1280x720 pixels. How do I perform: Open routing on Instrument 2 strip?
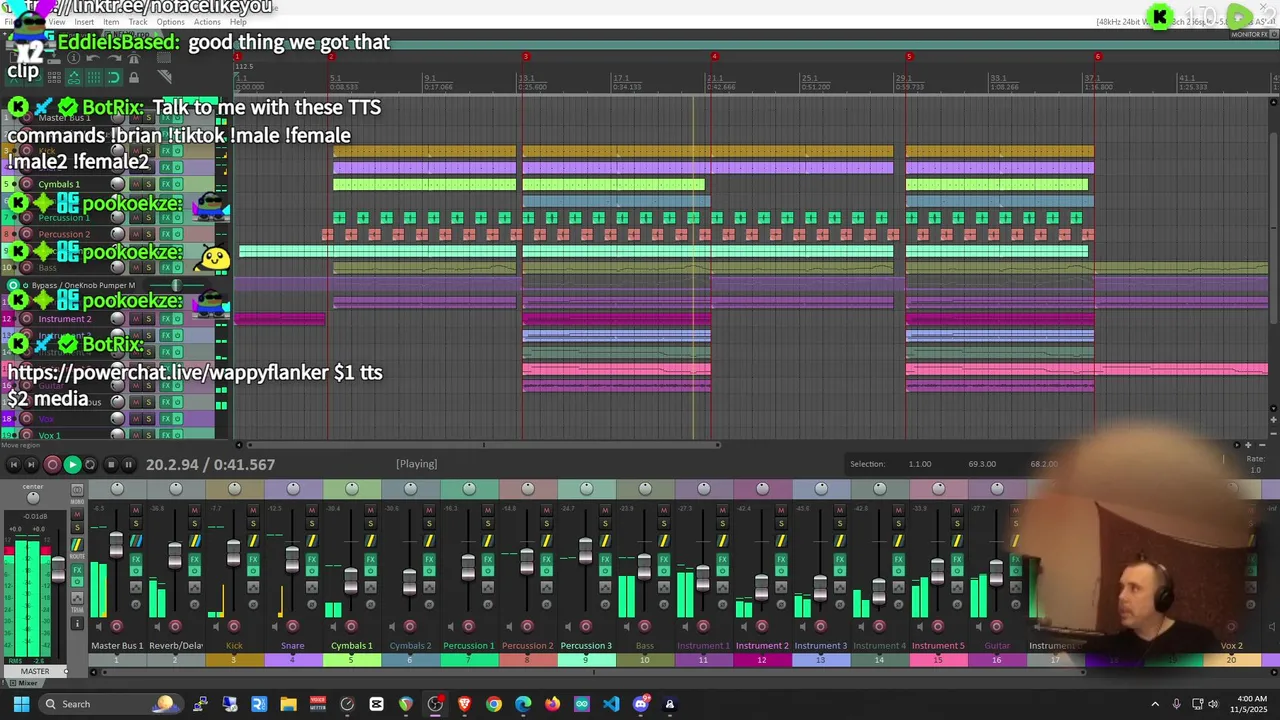point(781,541)
